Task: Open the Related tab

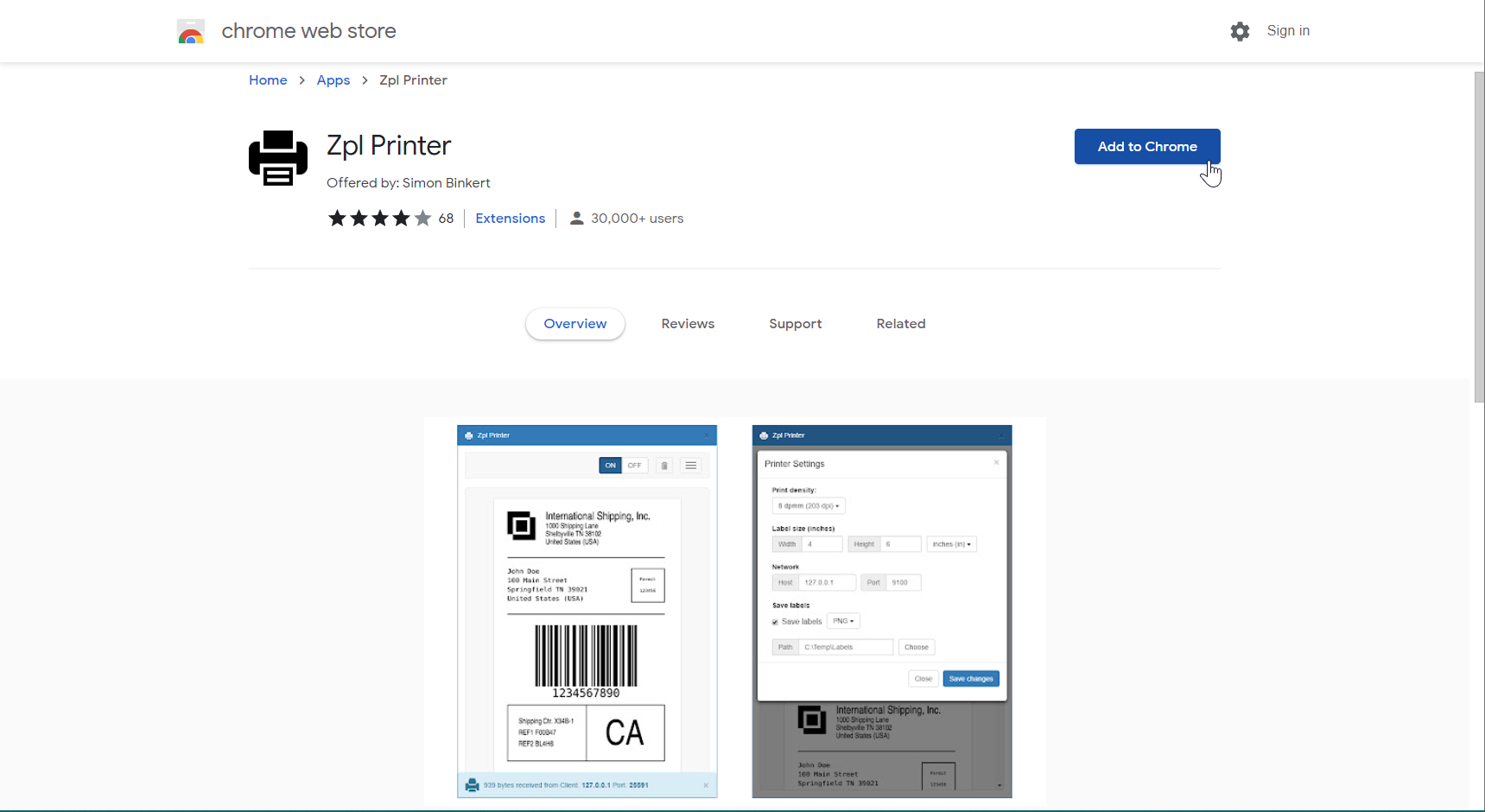Action: 901,324
